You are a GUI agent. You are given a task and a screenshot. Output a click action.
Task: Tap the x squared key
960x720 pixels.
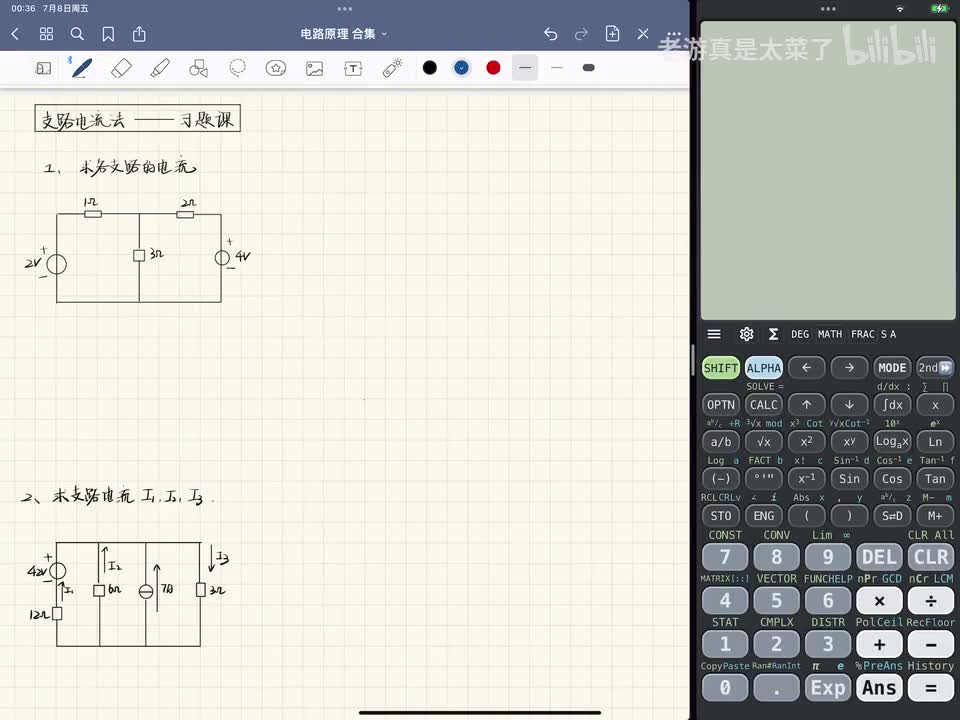click(x=806, y=441)
